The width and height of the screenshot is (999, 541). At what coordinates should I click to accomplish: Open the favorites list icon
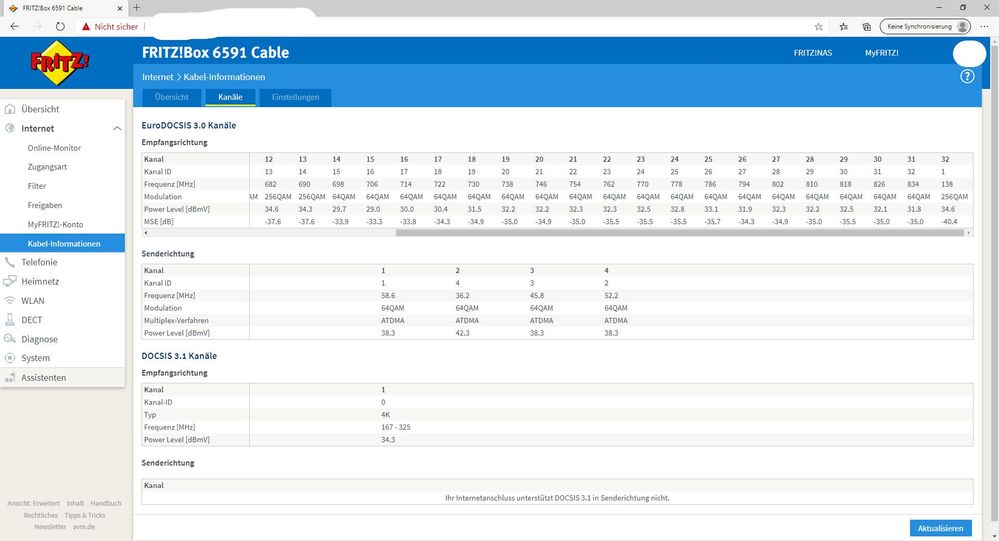(x=844, y=27)
